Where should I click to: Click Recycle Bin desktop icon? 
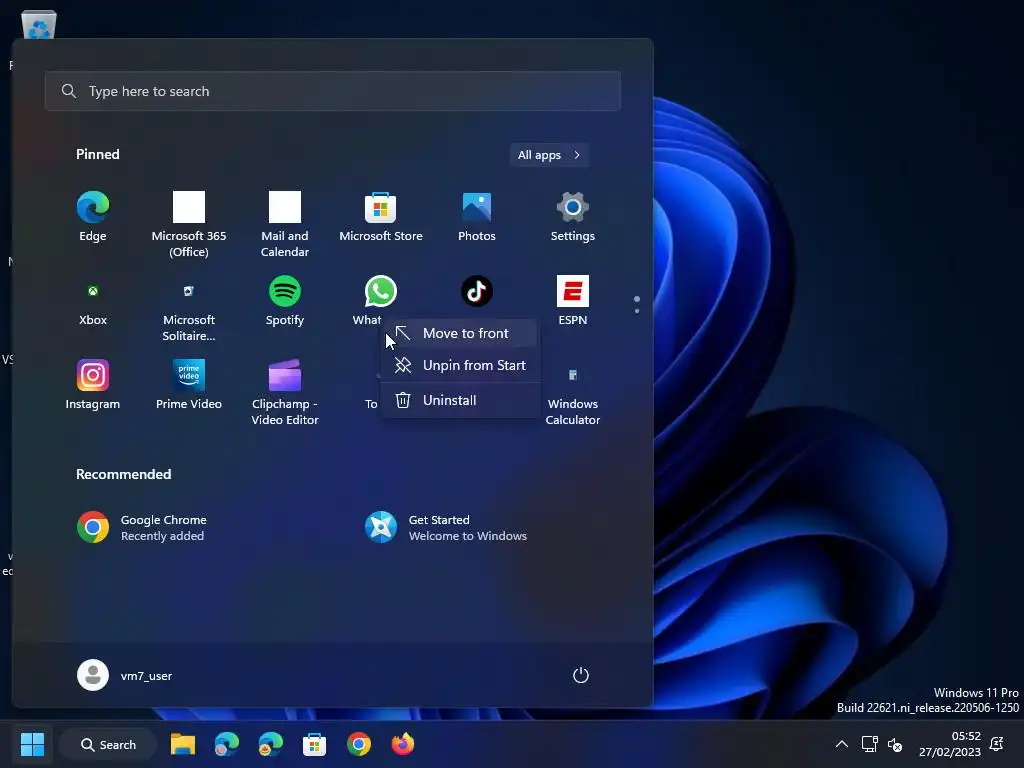pyautogui.click(x=39, y=26)
